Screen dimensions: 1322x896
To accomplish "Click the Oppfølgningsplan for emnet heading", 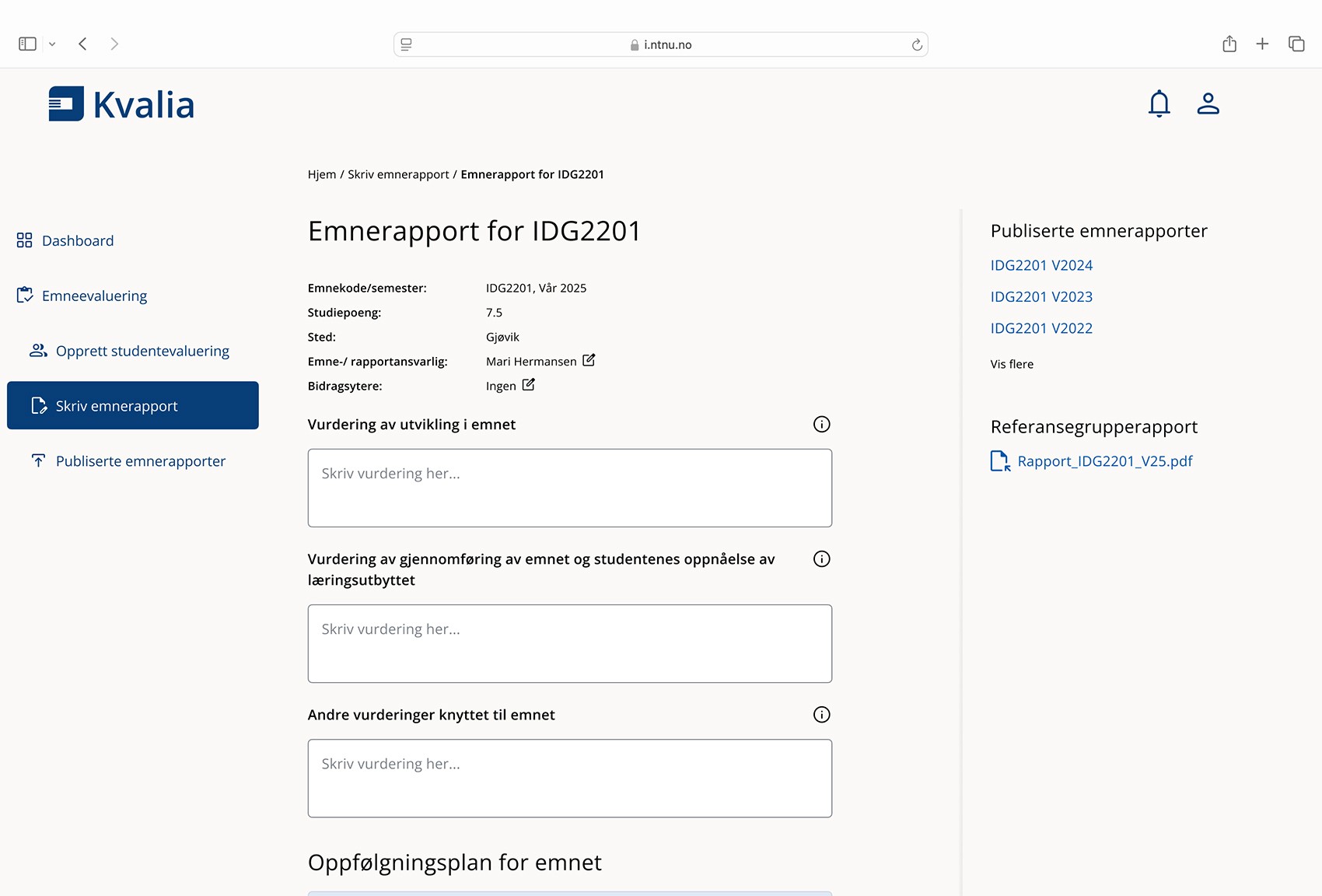I will tap(455, 863).
